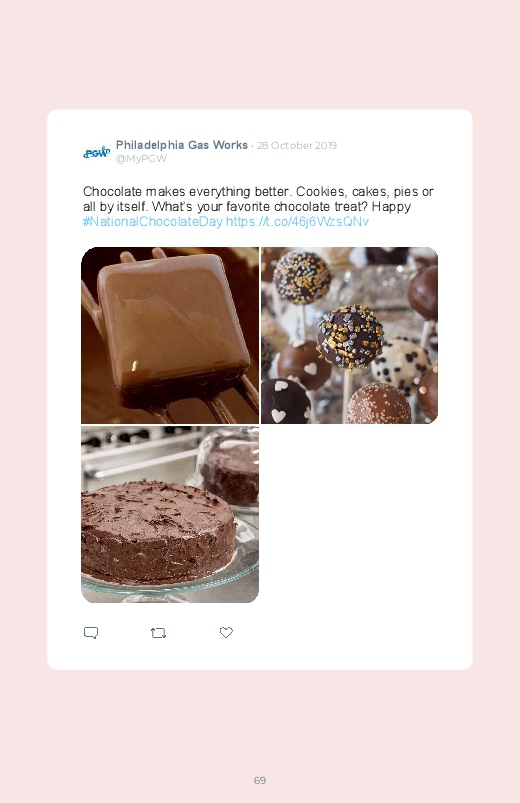Click page number 69 at bottom
The image size is (520, 803).
(x=260, y=780)
